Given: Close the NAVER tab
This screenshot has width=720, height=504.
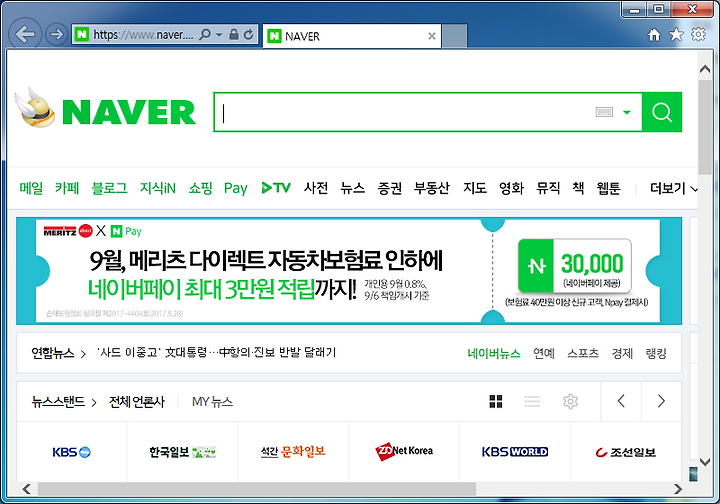Looking at the screenshot, I should 432,36.
